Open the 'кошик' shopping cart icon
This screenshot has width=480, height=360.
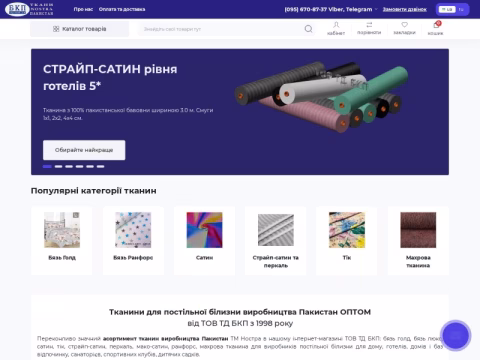436,28
